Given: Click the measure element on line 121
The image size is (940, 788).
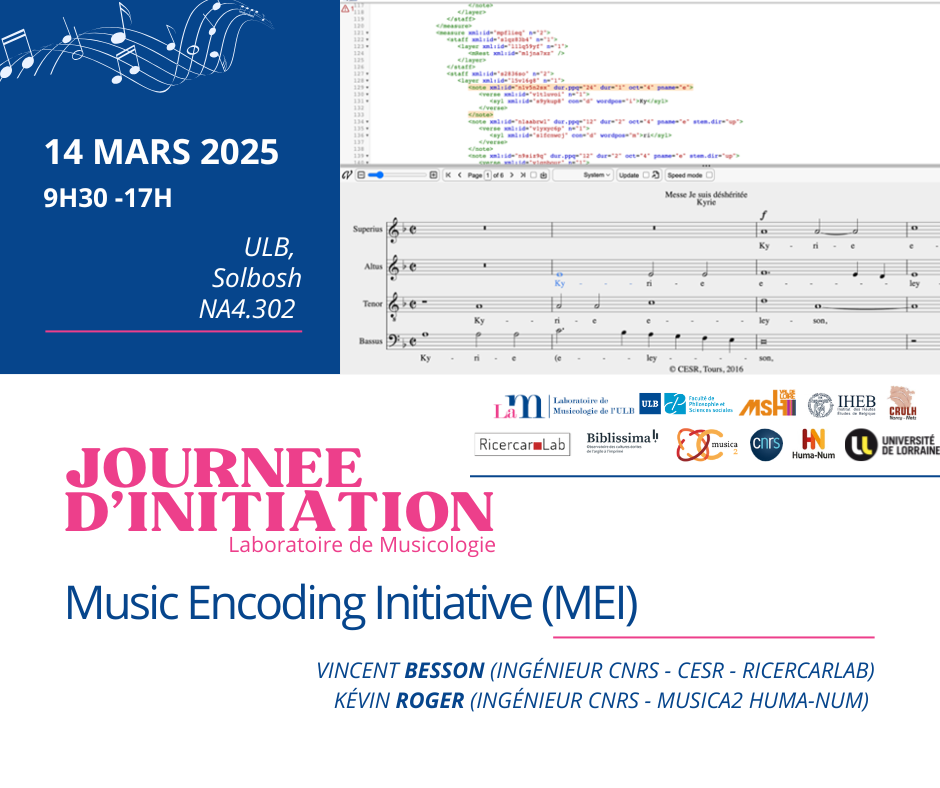Looking at the screenshot, I should (x=493, y=33).
